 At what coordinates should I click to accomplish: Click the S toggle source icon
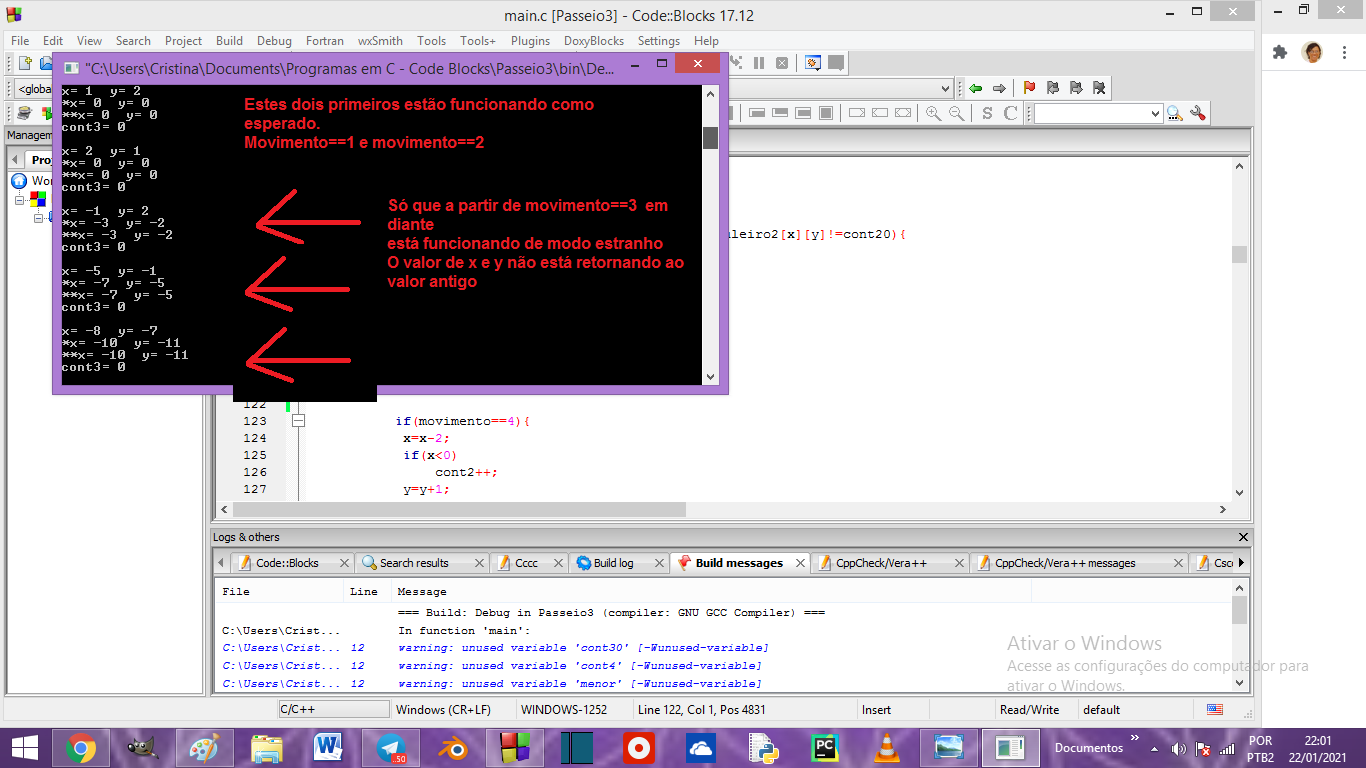pyautogui.click(x=988, y=114)
